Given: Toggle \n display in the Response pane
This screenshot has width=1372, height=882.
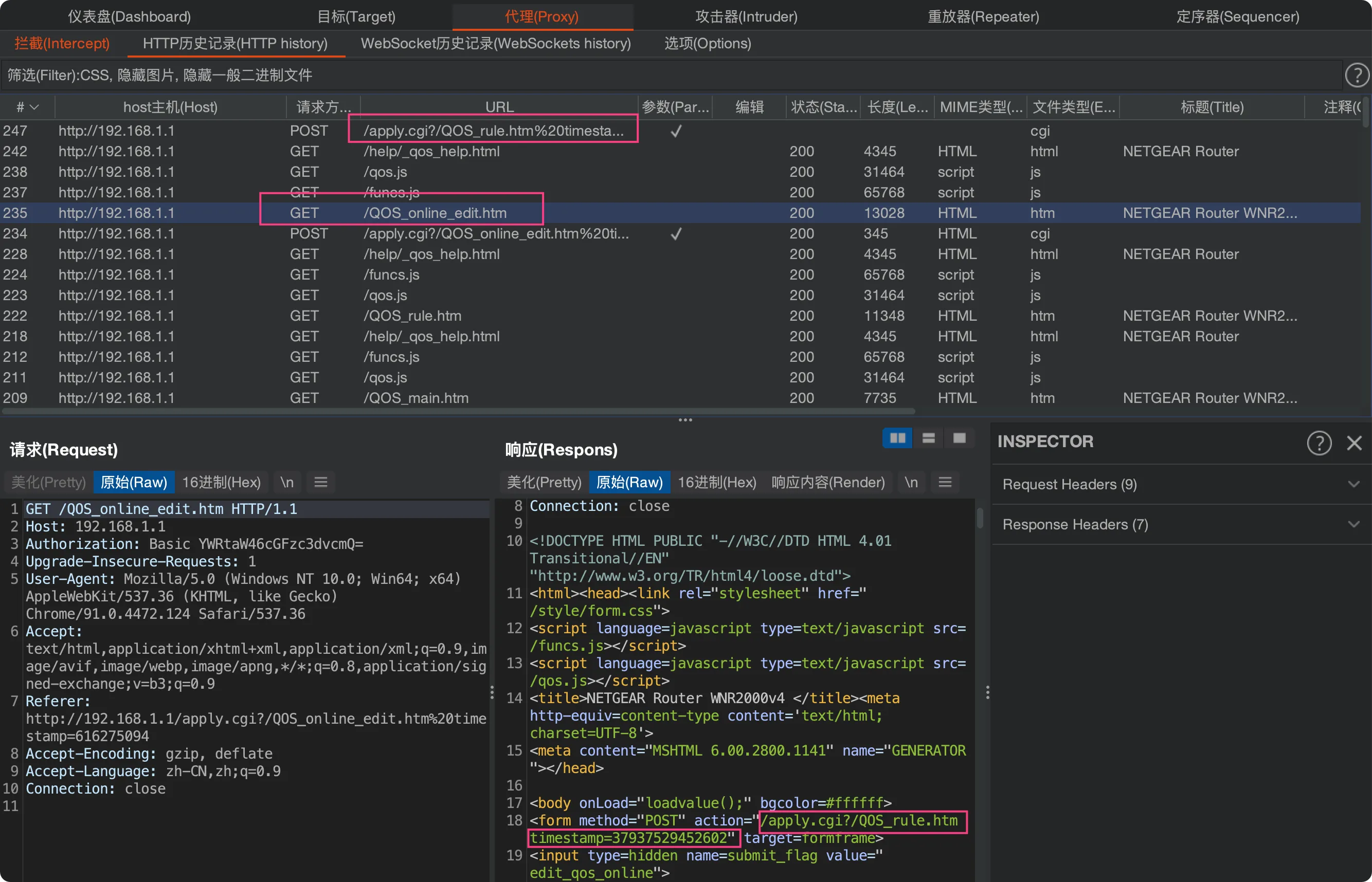Looking at the screenshot, I should tap(911, 482).
